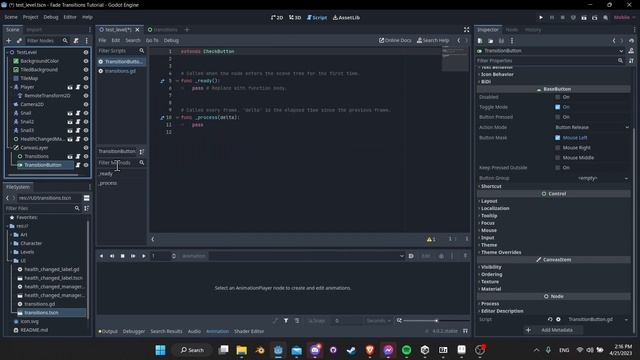Open Online Docs link

coord(395,40)
